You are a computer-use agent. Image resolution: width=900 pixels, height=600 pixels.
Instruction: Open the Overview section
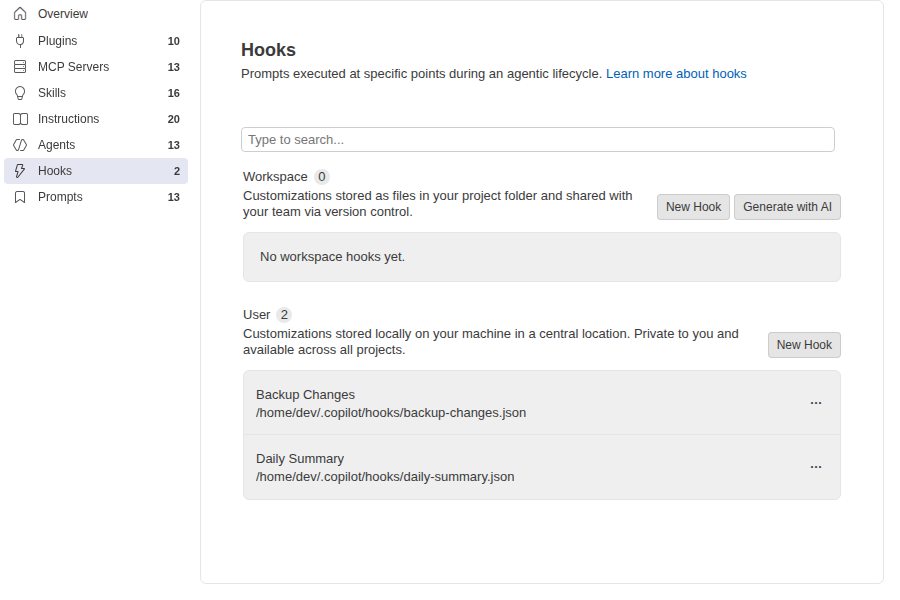[96, 14]
